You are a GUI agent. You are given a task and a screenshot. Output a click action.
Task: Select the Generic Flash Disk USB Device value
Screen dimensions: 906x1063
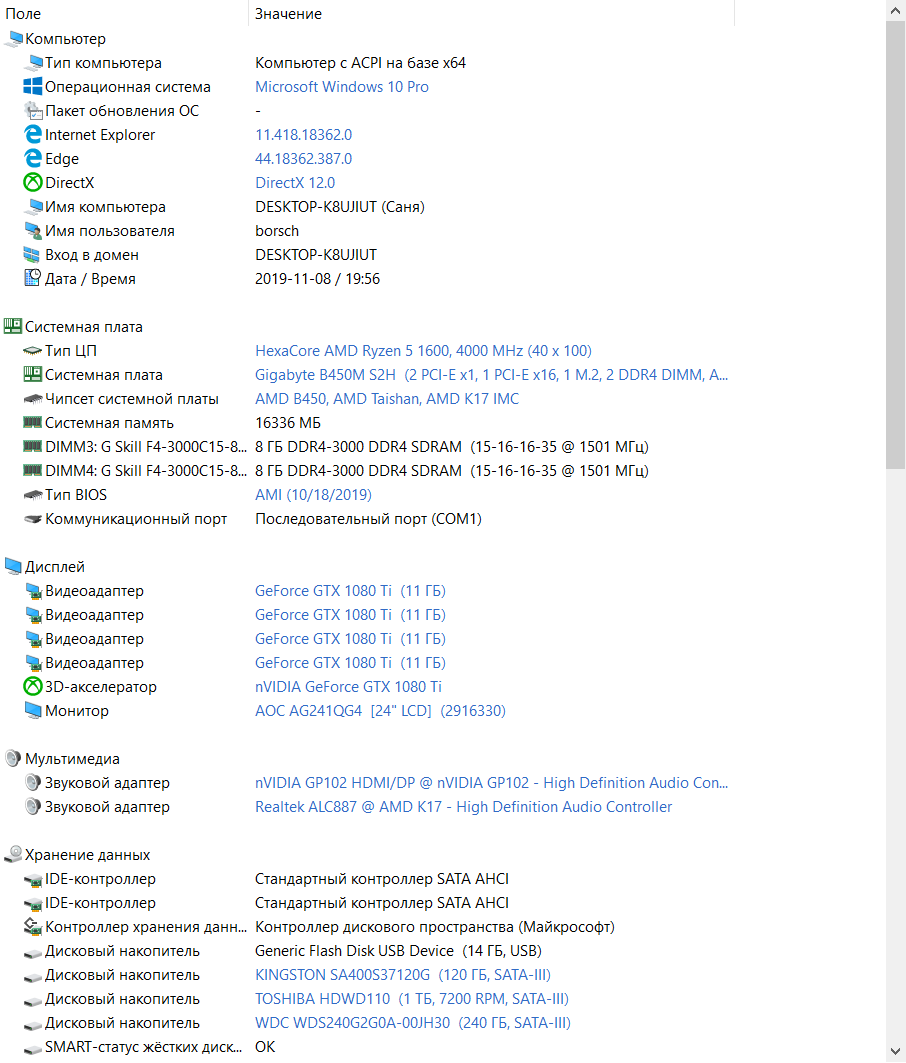click(398, 950)
